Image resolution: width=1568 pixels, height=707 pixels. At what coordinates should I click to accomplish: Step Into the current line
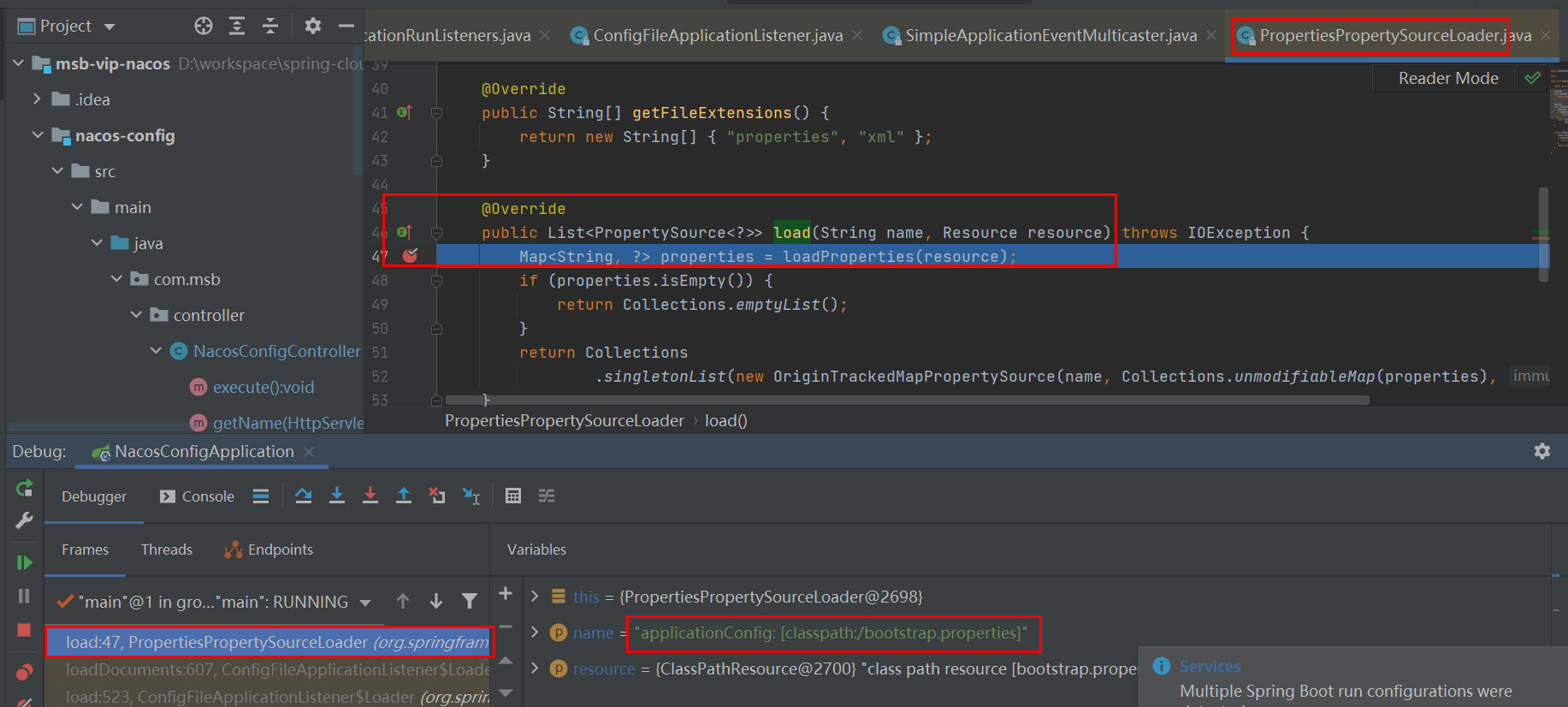pos(337,496)
